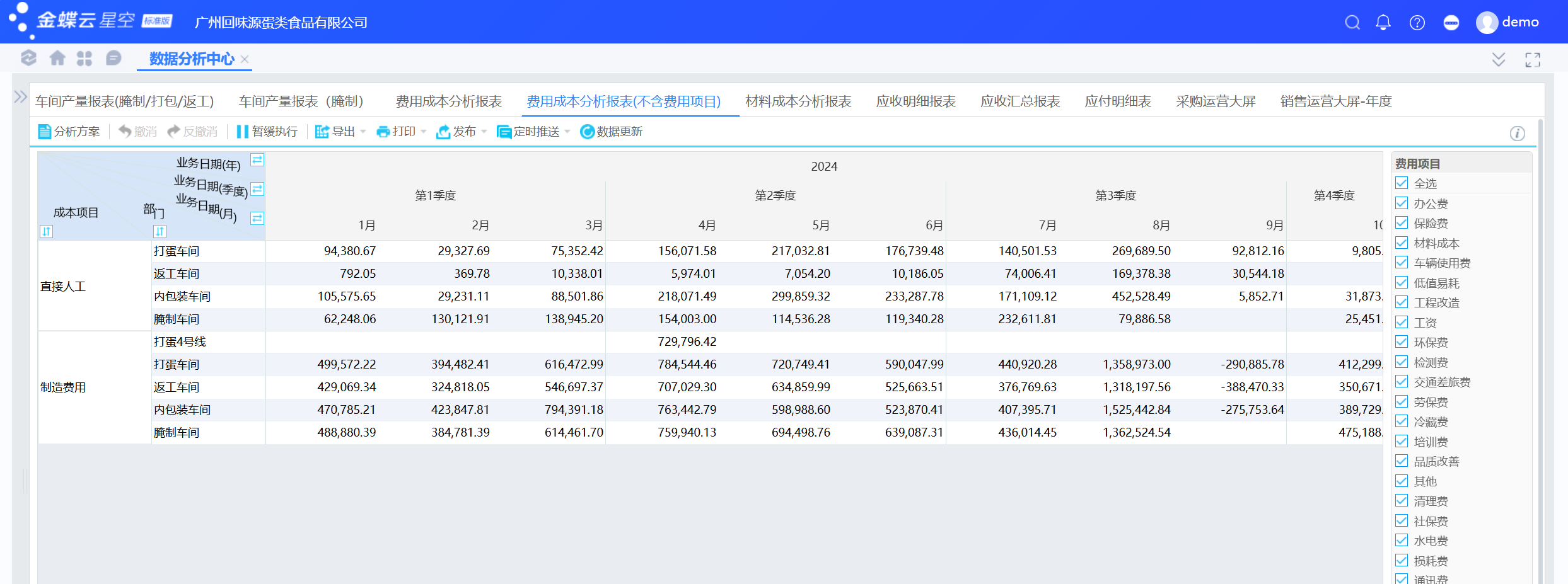Uncheck the 全选 checkbox
The height and width of the screenshot is (584, 1568).
tap(1402, 183)
